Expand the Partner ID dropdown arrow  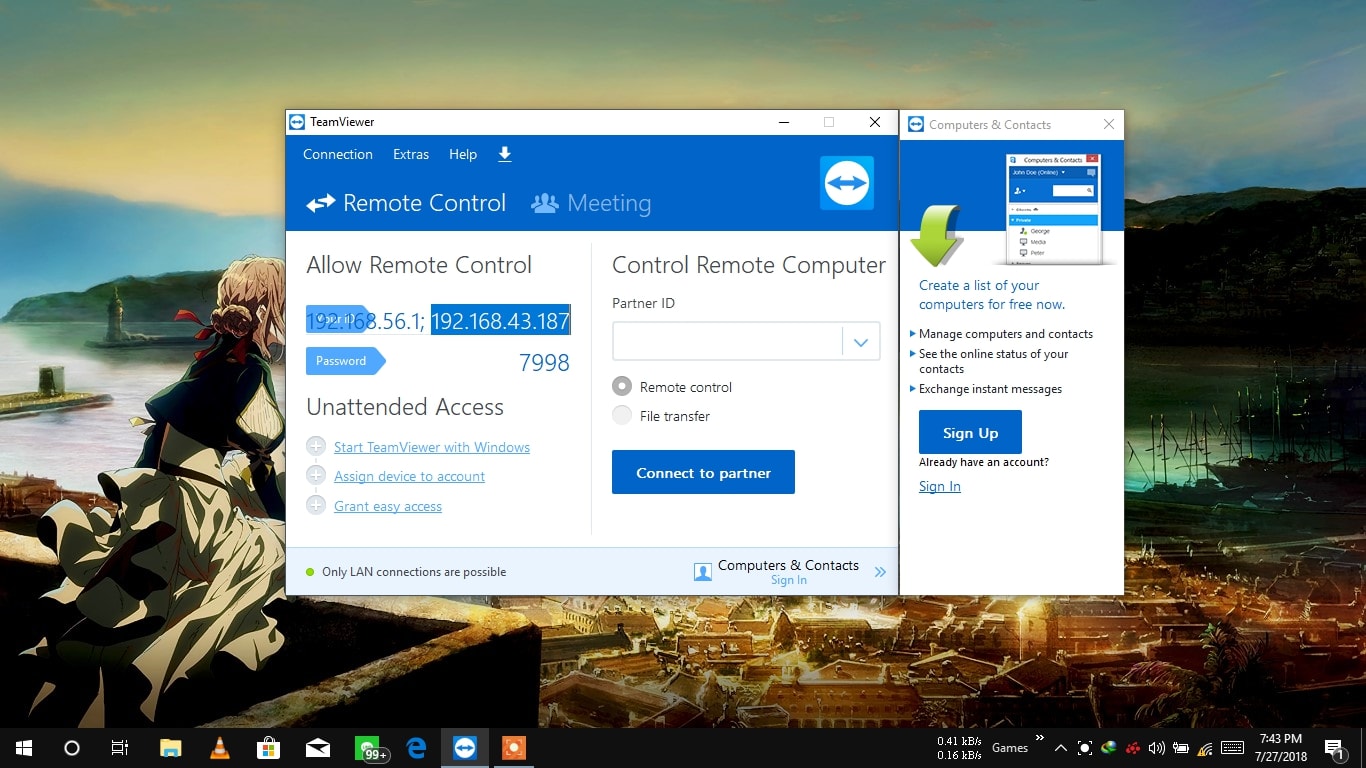click(860, 342)
